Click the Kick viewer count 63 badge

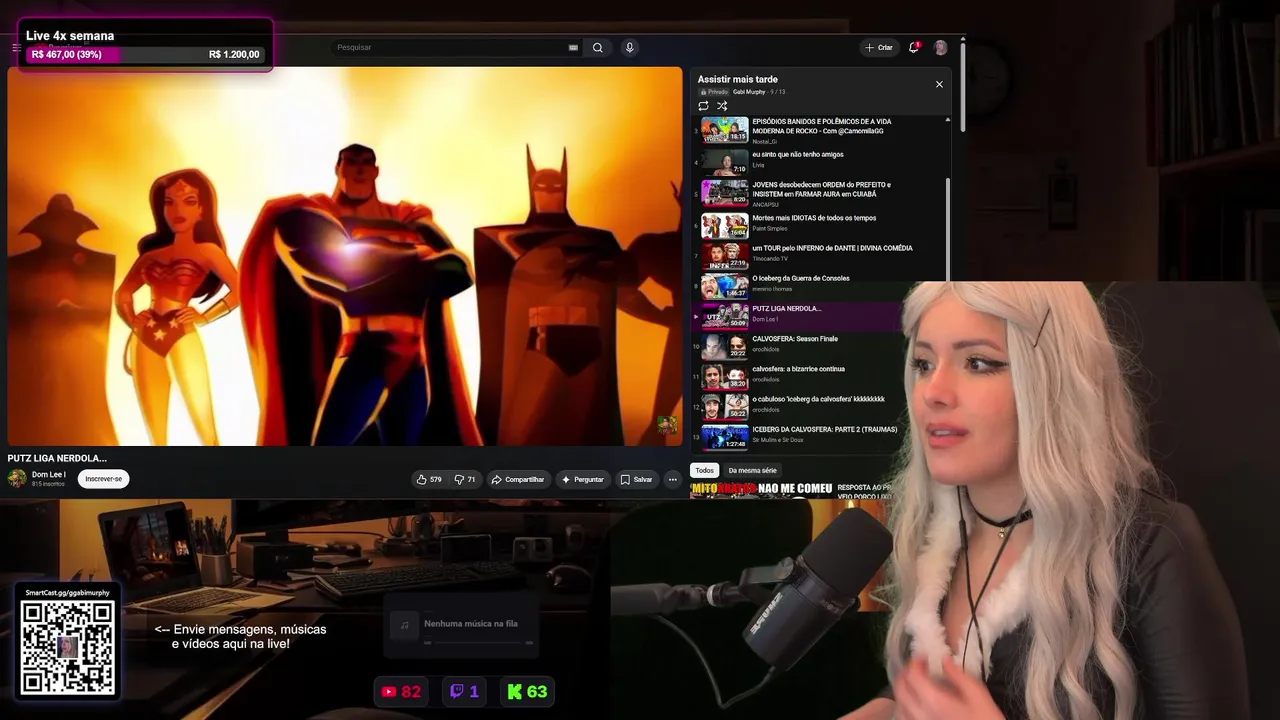(527, 691)
